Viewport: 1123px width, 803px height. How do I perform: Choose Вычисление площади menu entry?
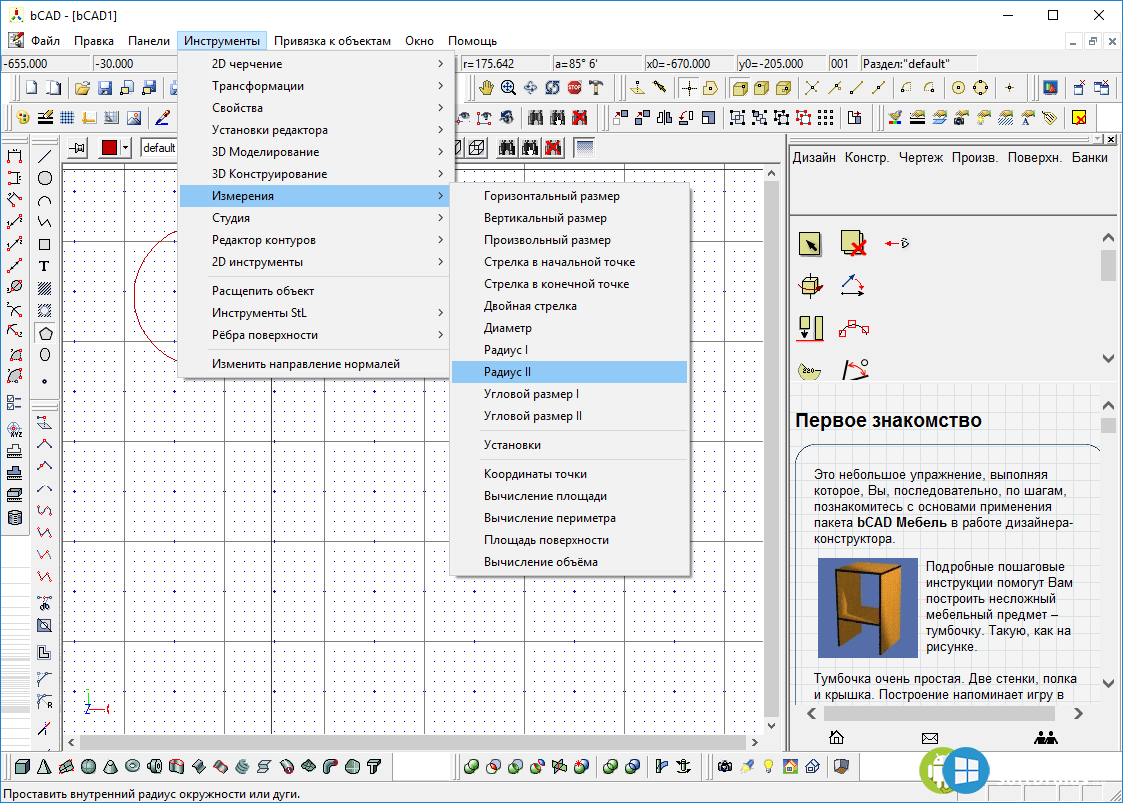[569, 496]
